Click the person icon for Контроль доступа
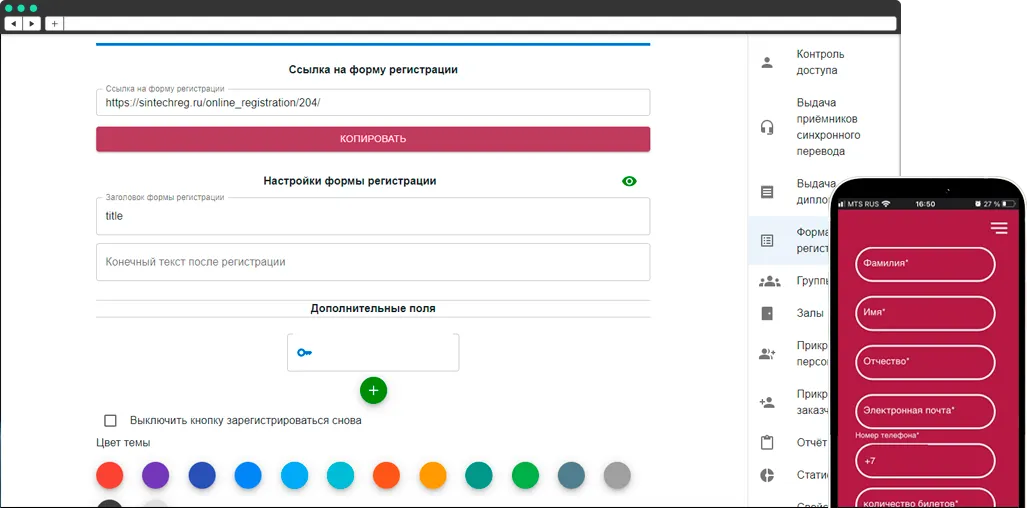Viewport: 1027px width, 508px height. coord(767,62)
